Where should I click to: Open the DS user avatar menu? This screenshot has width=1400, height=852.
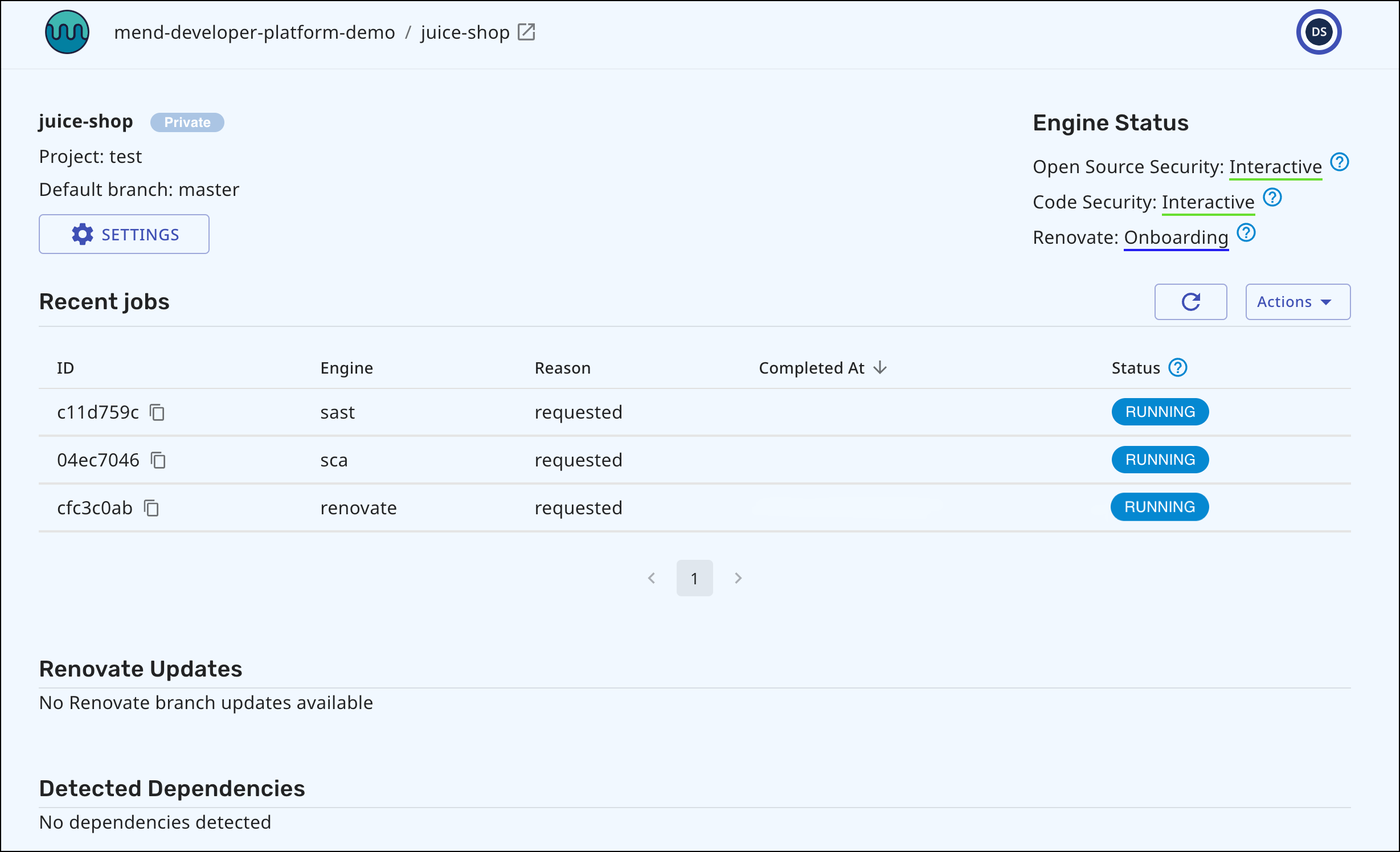click(x=1319, y=32)
